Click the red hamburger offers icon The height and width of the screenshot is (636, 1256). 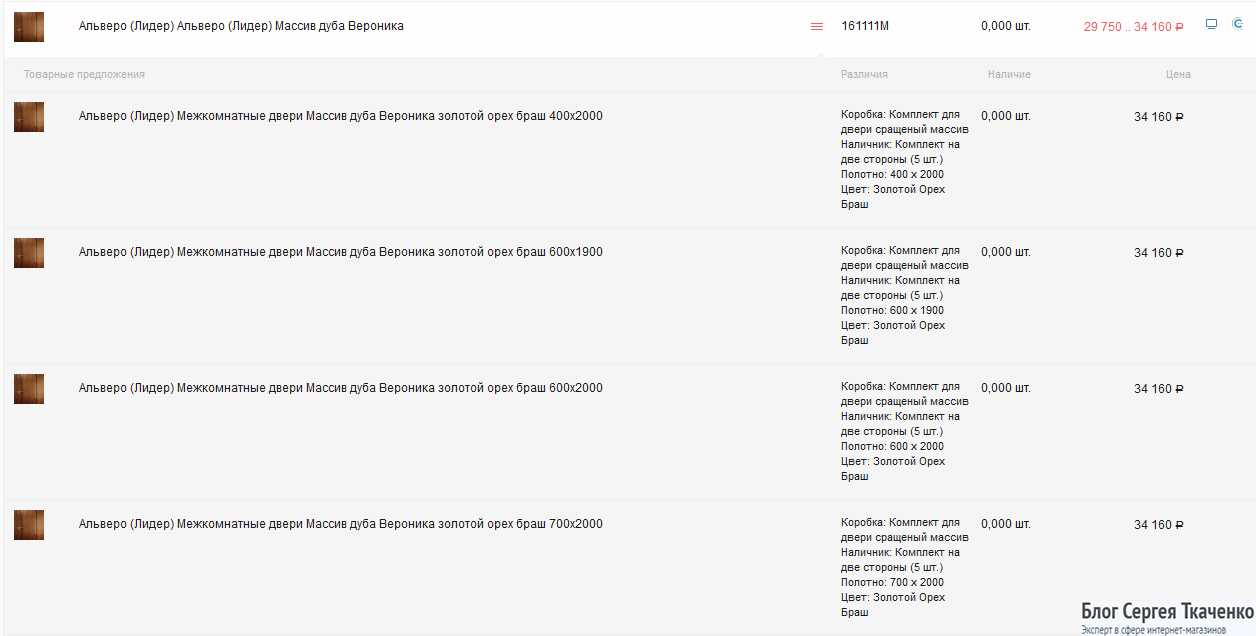(817, 26)
